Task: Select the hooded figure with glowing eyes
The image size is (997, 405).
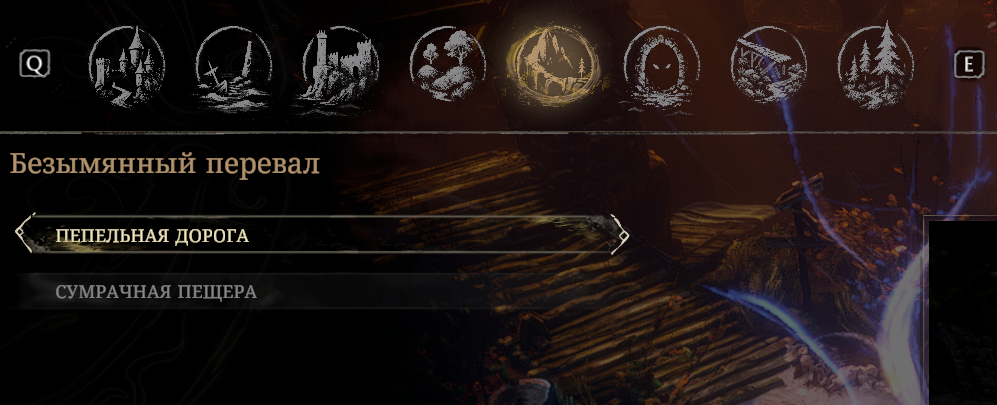Action: click(661, 67)
